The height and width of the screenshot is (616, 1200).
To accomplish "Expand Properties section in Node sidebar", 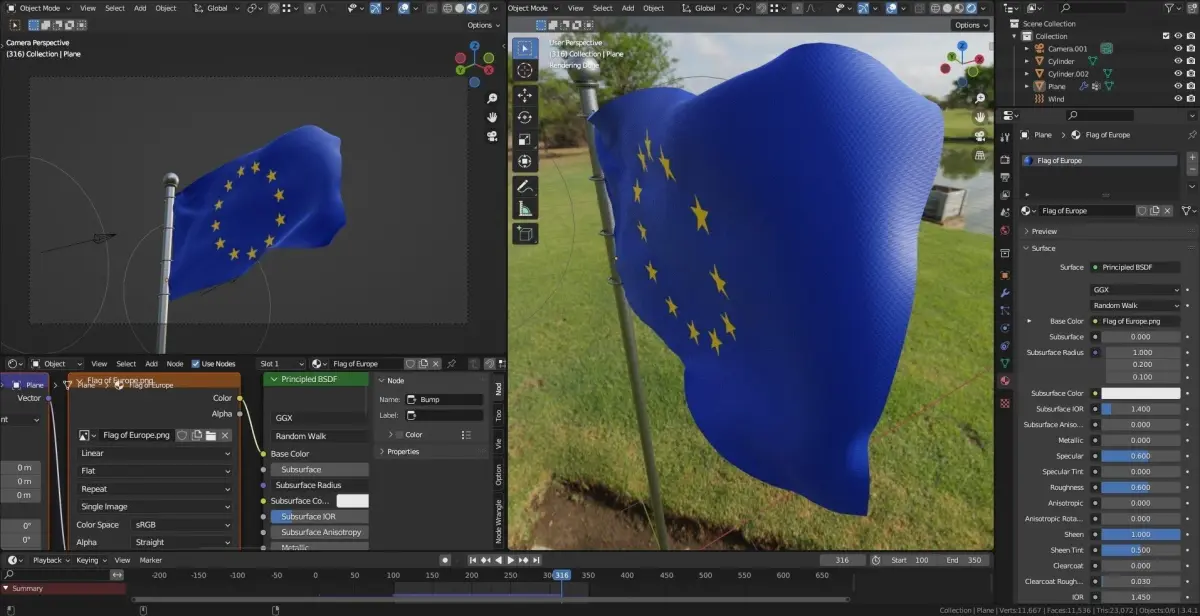I will pos(402,452).
